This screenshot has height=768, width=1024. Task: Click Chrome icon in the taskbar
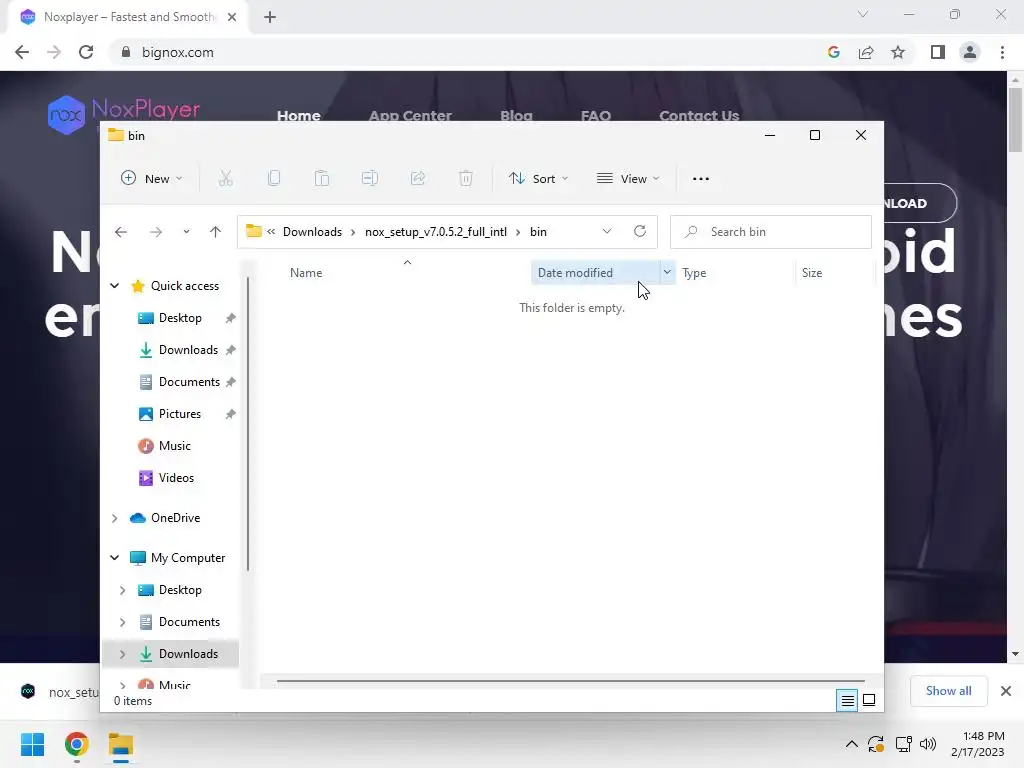[76, 744]
